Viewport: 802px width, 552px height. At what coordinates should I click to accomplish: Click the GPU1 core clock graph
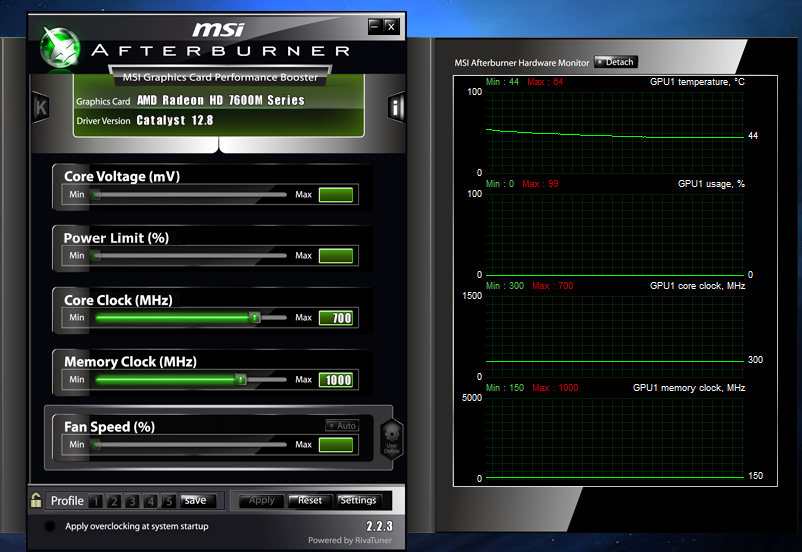615,336
